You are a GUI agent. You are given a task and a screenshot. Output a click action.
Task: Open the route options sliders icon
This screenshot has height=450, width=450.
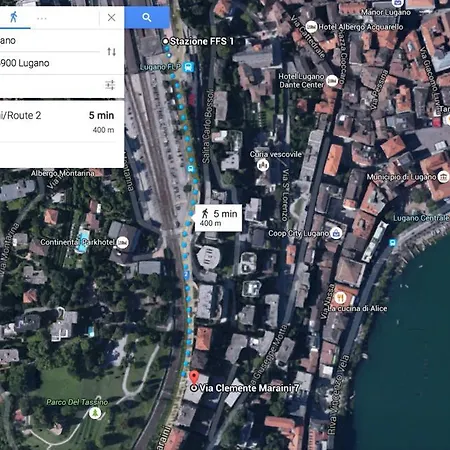coord(110,85)
